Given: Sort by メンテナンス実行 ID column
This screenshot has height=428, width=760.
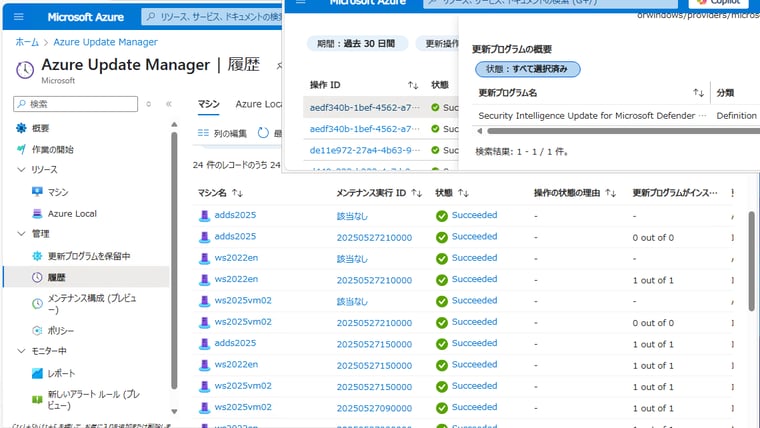Looking at the screenshot, I should [x=416, y=193].
